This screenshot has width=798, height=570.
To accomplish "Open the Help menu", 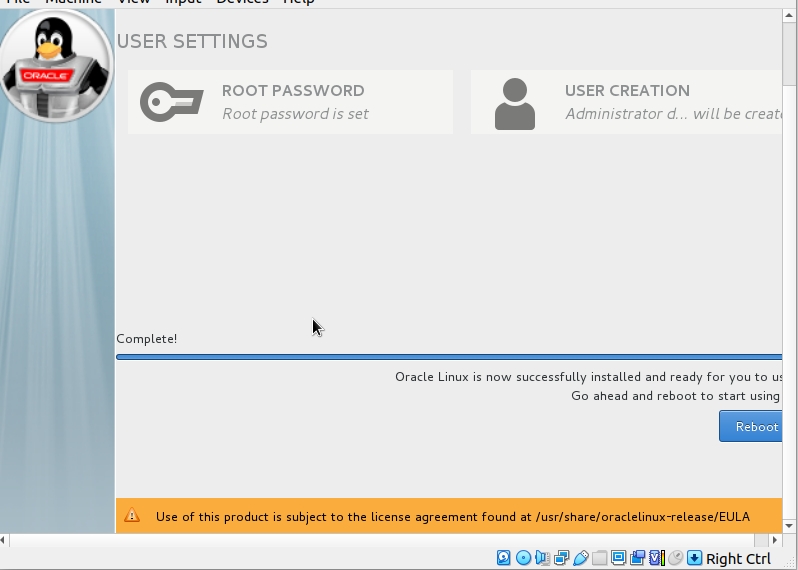I will [299, 2].
